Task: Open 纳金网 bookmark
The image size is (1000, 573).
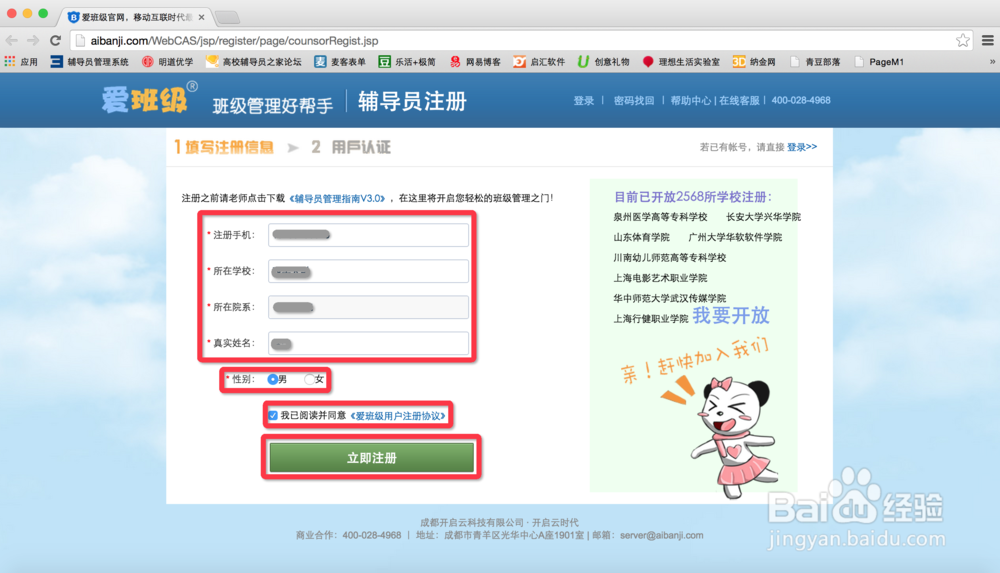Action: [754, 62]
